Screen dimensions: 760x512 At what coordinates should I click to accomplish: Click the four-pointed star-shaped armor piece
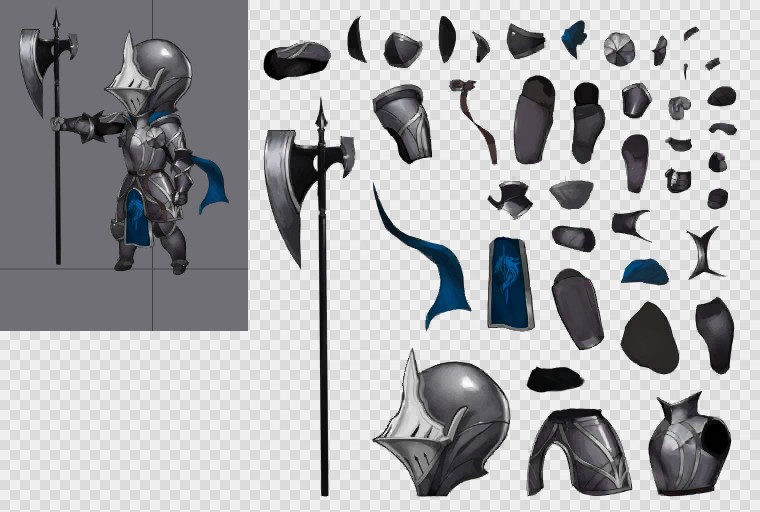705,253
